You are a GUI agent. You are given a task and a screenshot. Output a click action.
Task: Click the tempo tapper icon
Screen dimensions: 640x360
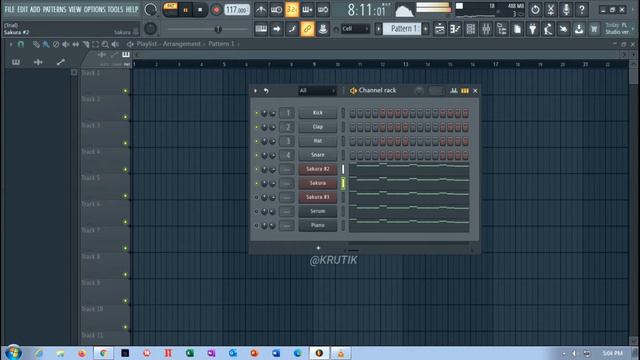click(x=548, y=29)
